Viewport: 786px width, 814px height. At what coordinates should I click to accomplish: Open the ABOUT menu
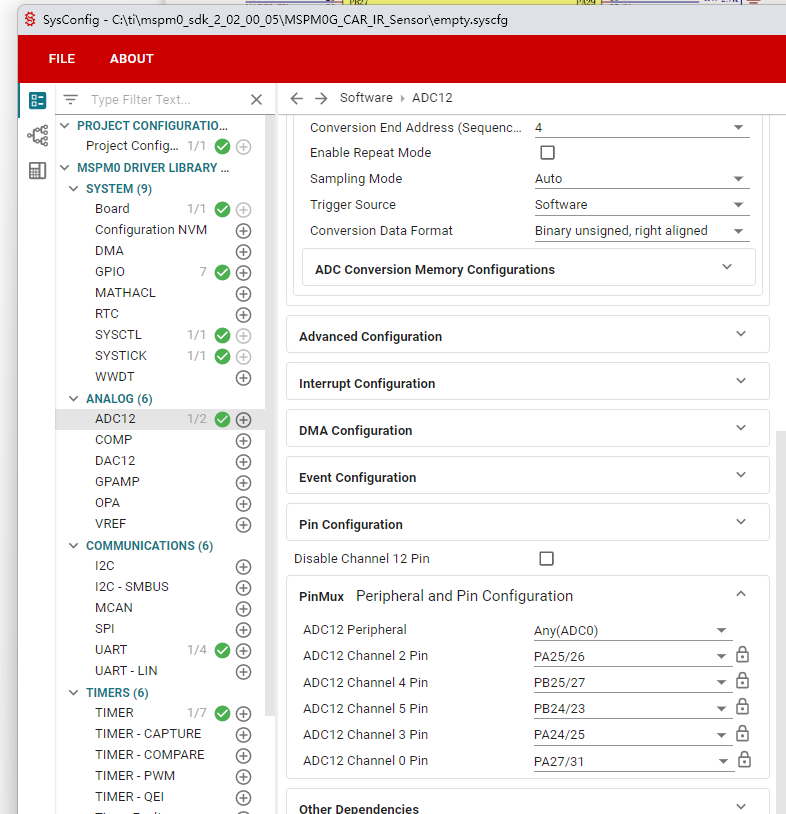pyautogui.click(x=131, y=59)
